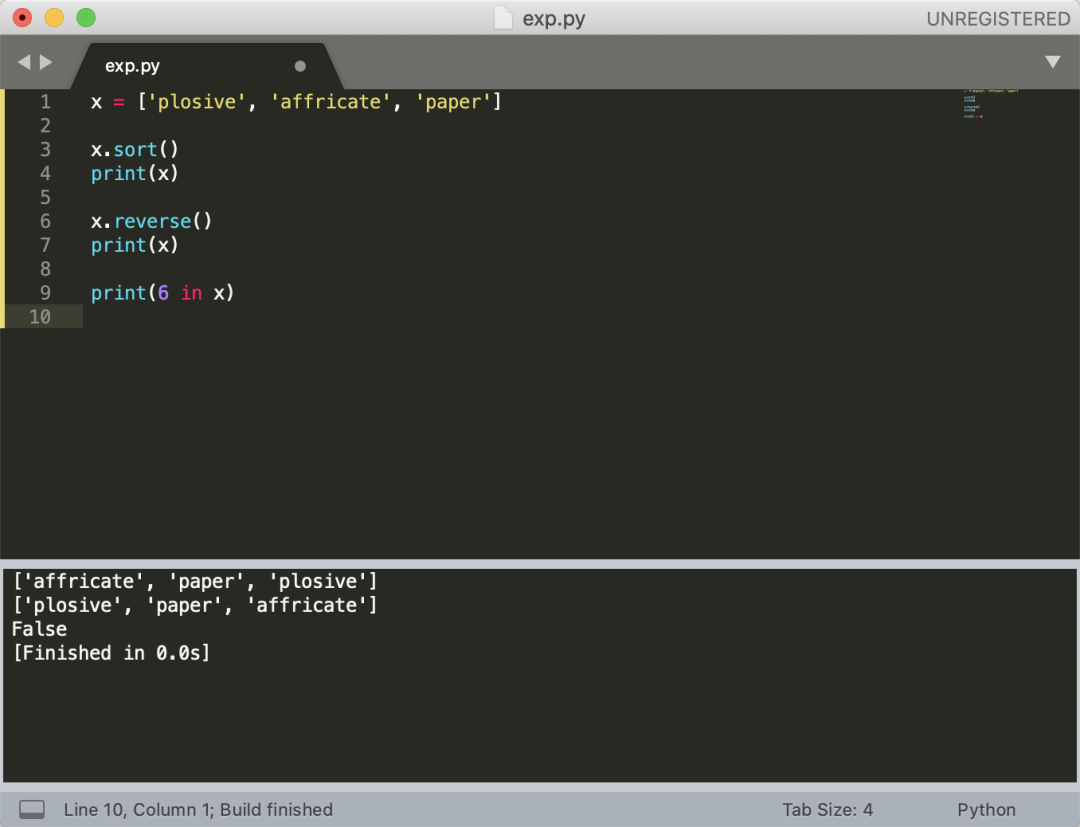Open the Tab Size: 4 menu

827,809
